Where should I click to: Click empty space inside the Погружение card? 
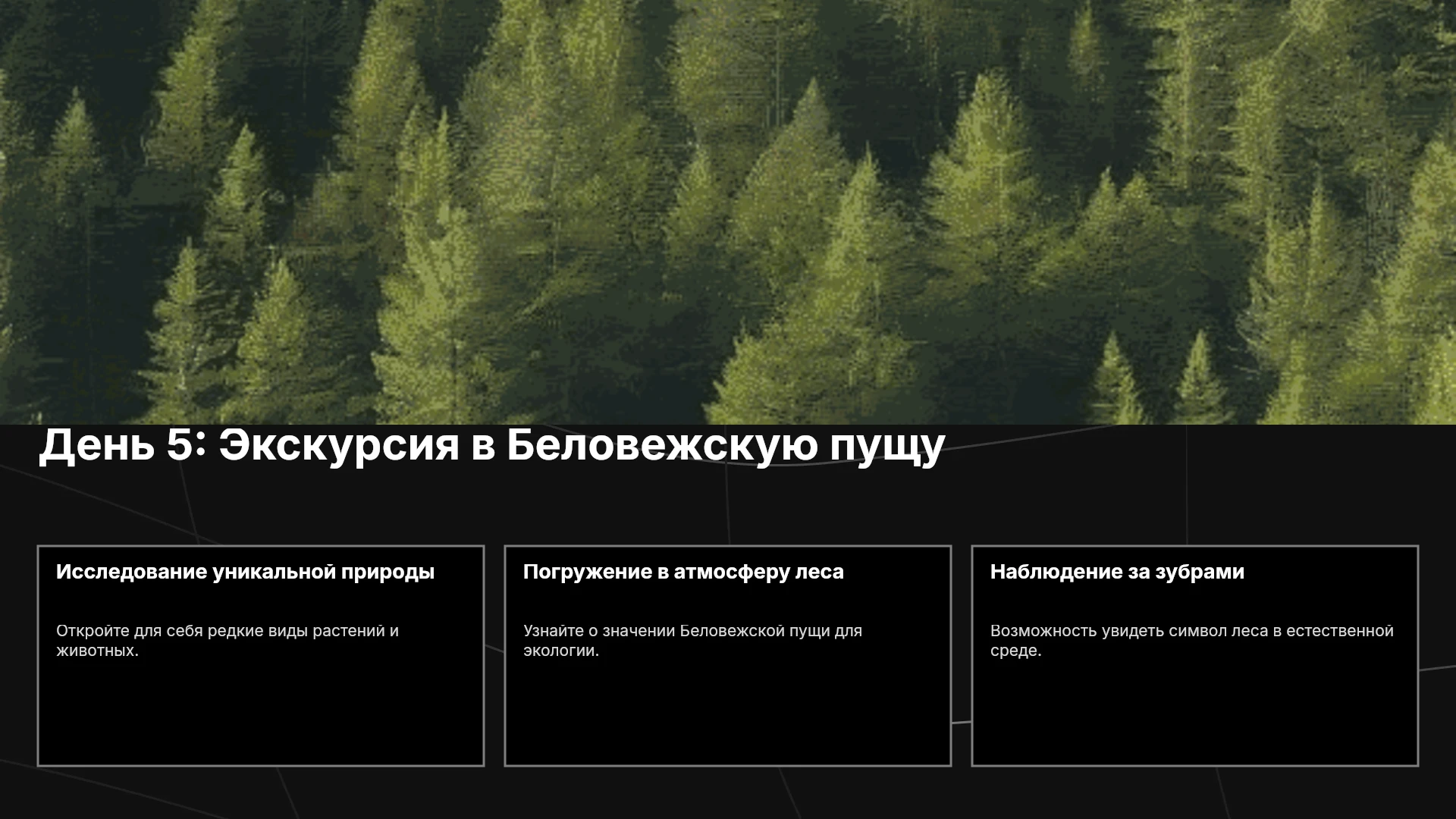click(728, 713)
